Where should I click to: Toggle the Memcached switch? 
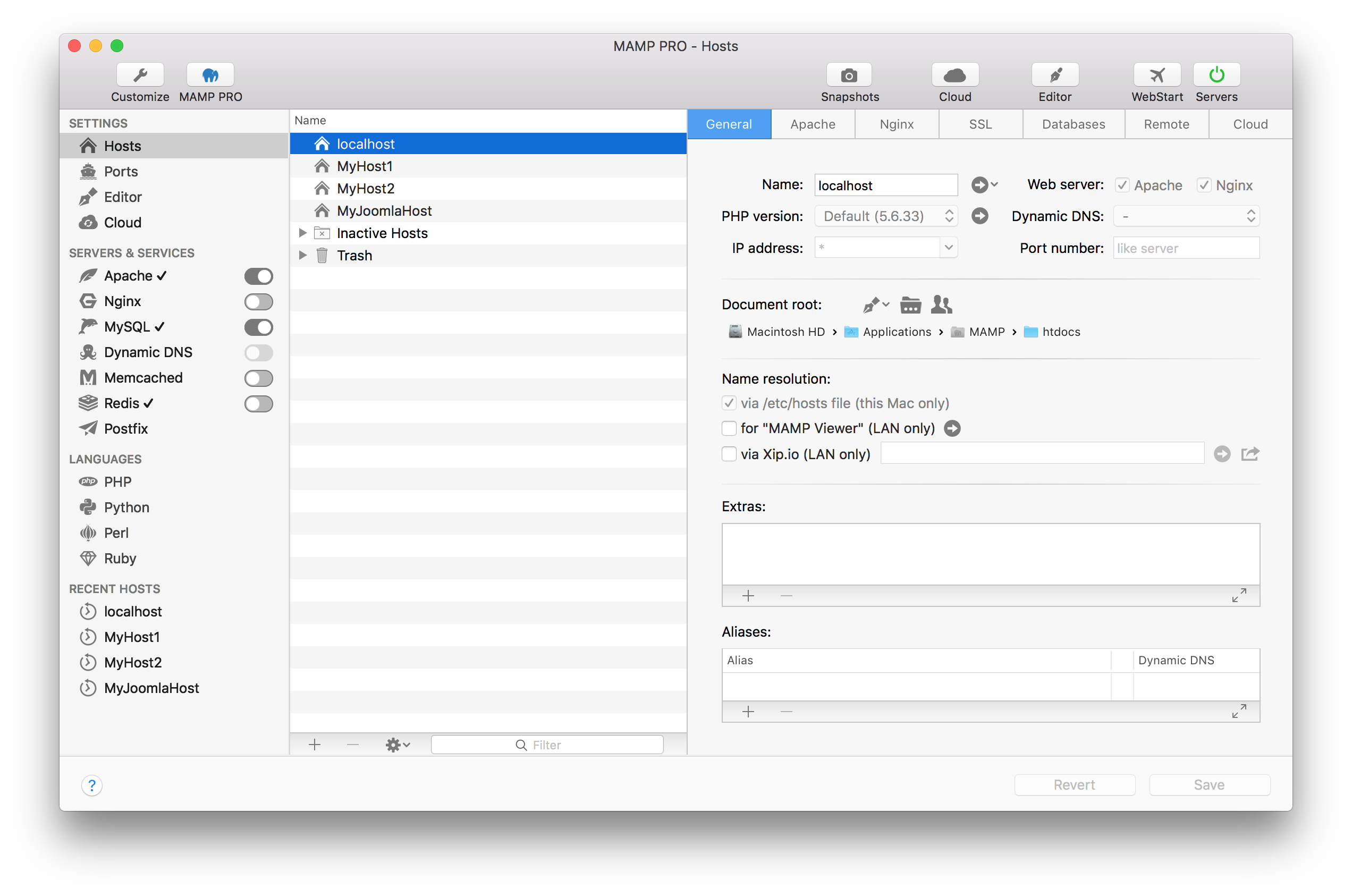258,378
